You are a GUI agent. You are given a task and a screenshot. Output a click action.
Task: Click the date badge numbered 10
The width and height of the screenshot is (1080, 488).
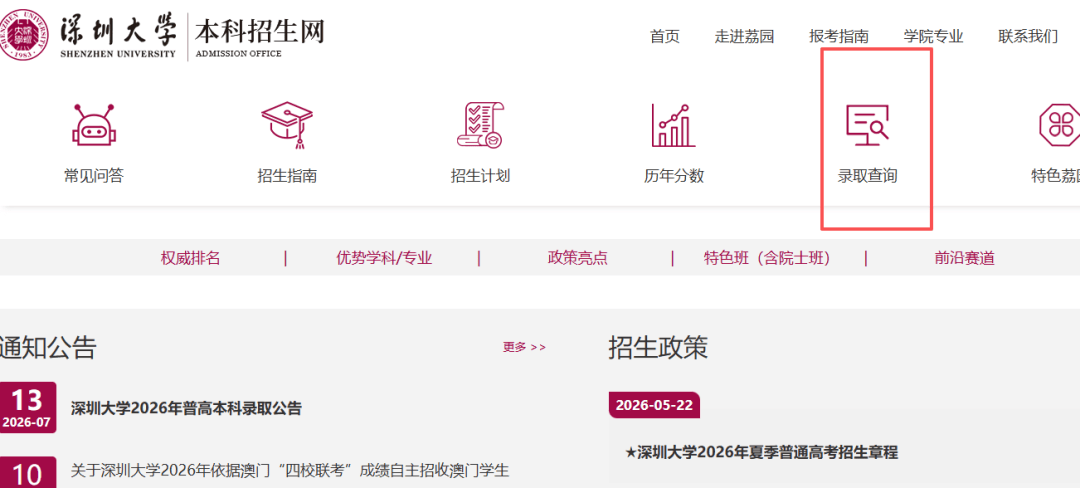[x=28, y=472]
